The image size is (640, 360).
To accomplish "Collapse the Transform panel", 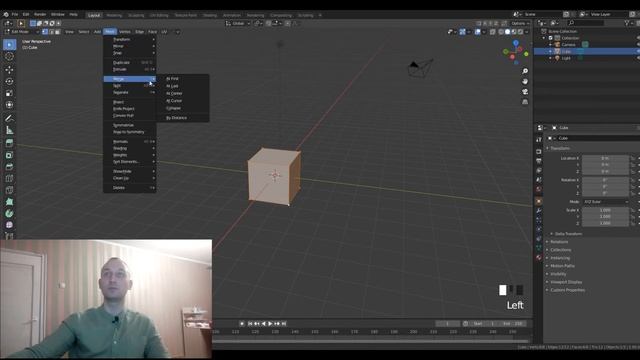I will (x=559, y=149).
